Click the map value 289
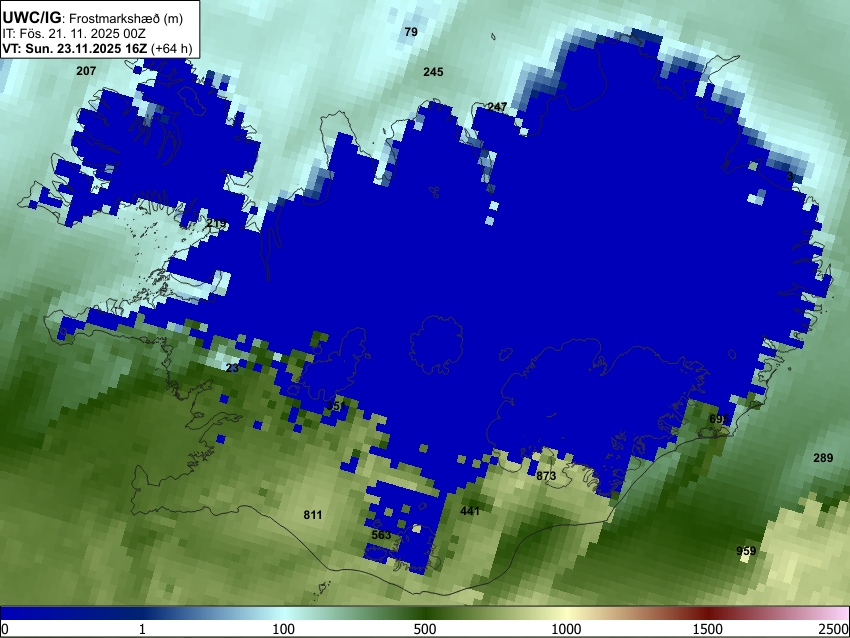 [x=823, y=458]
